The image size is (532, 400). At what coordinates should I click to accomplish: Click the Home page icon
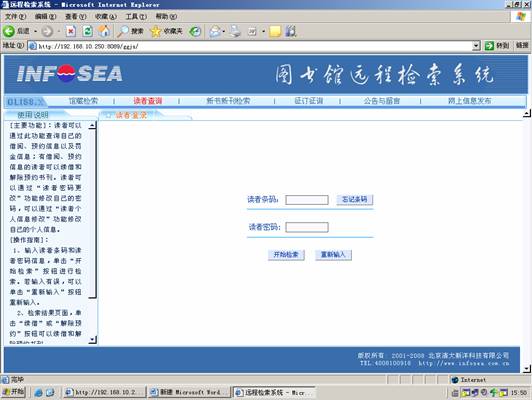point(104,31)
